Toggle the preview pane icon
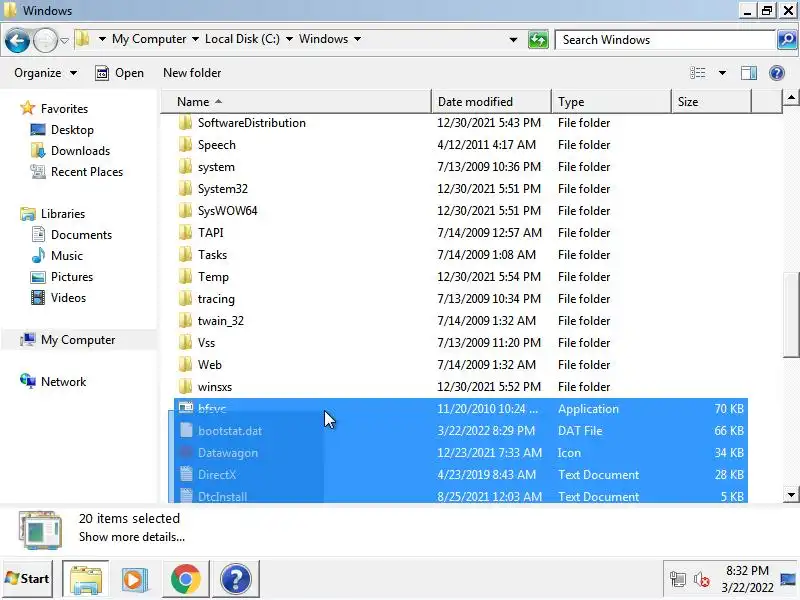800x600 pixels. pos(748,73)
